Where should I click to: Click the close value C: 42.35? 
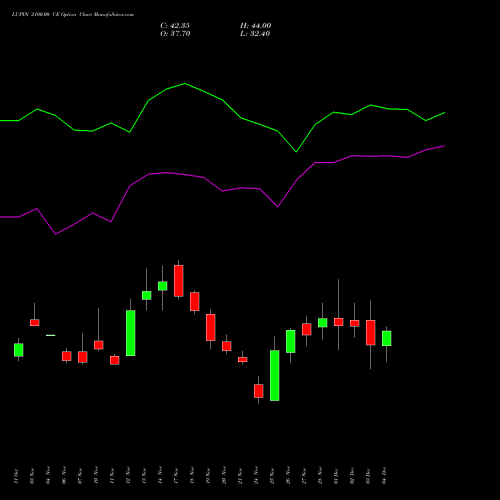click(x=175, y=26)
